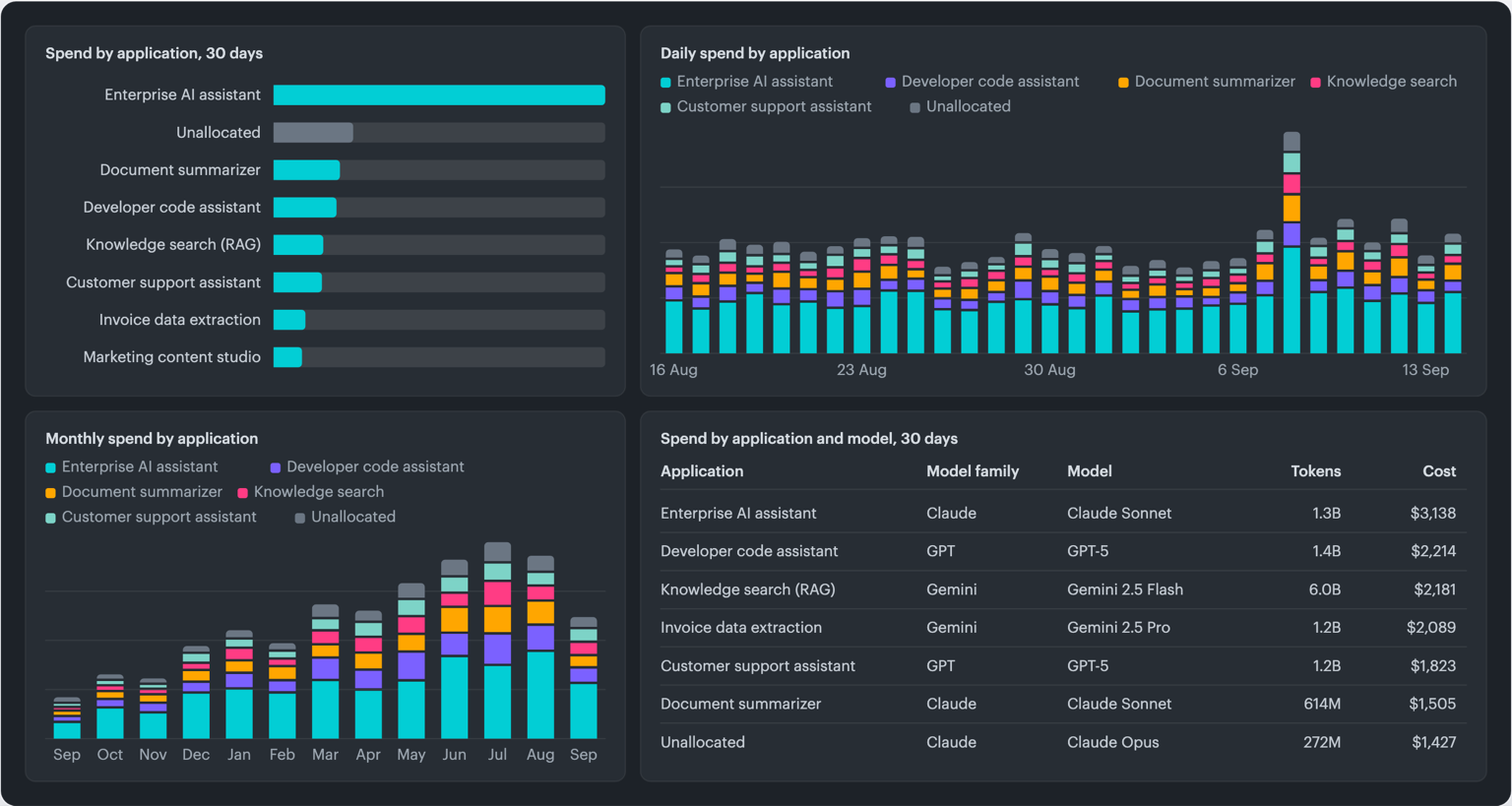Open "Knowledge search (RAG)" row in the model table

[1063, 589]
